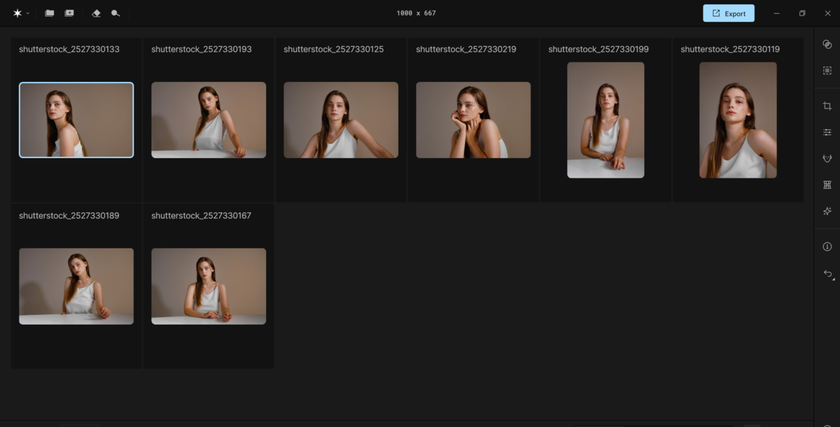Select thumbnail of shutterstock_2527330125

click(341, 120)
